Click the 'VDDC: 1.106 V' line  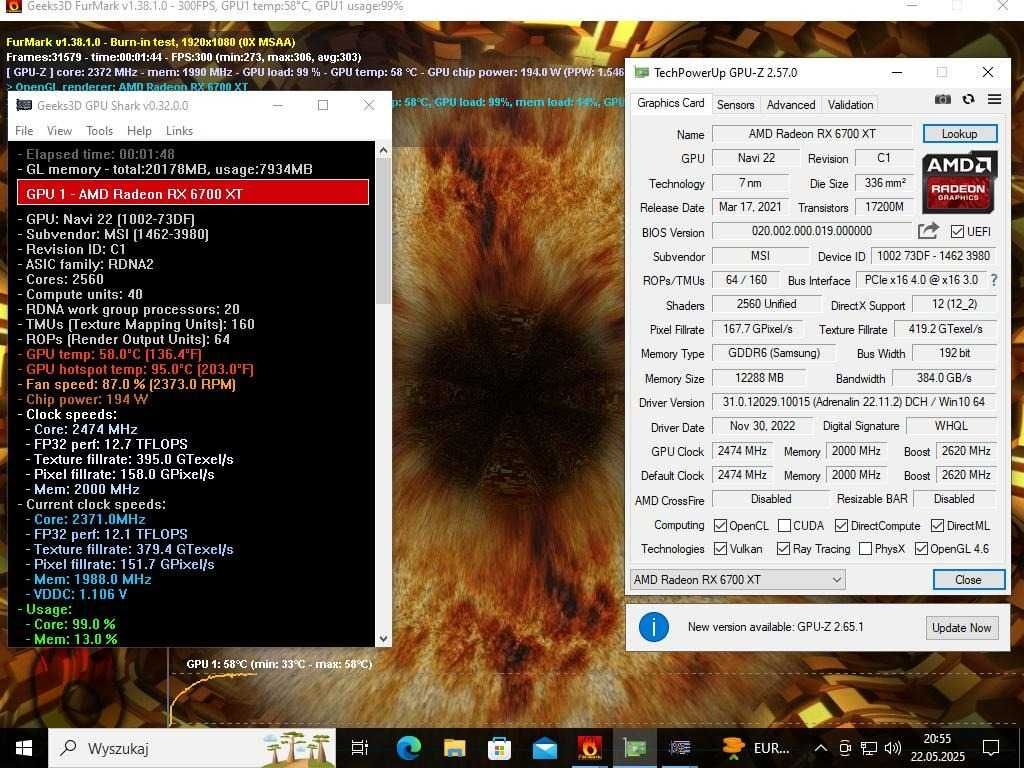[x=76, y=594]
